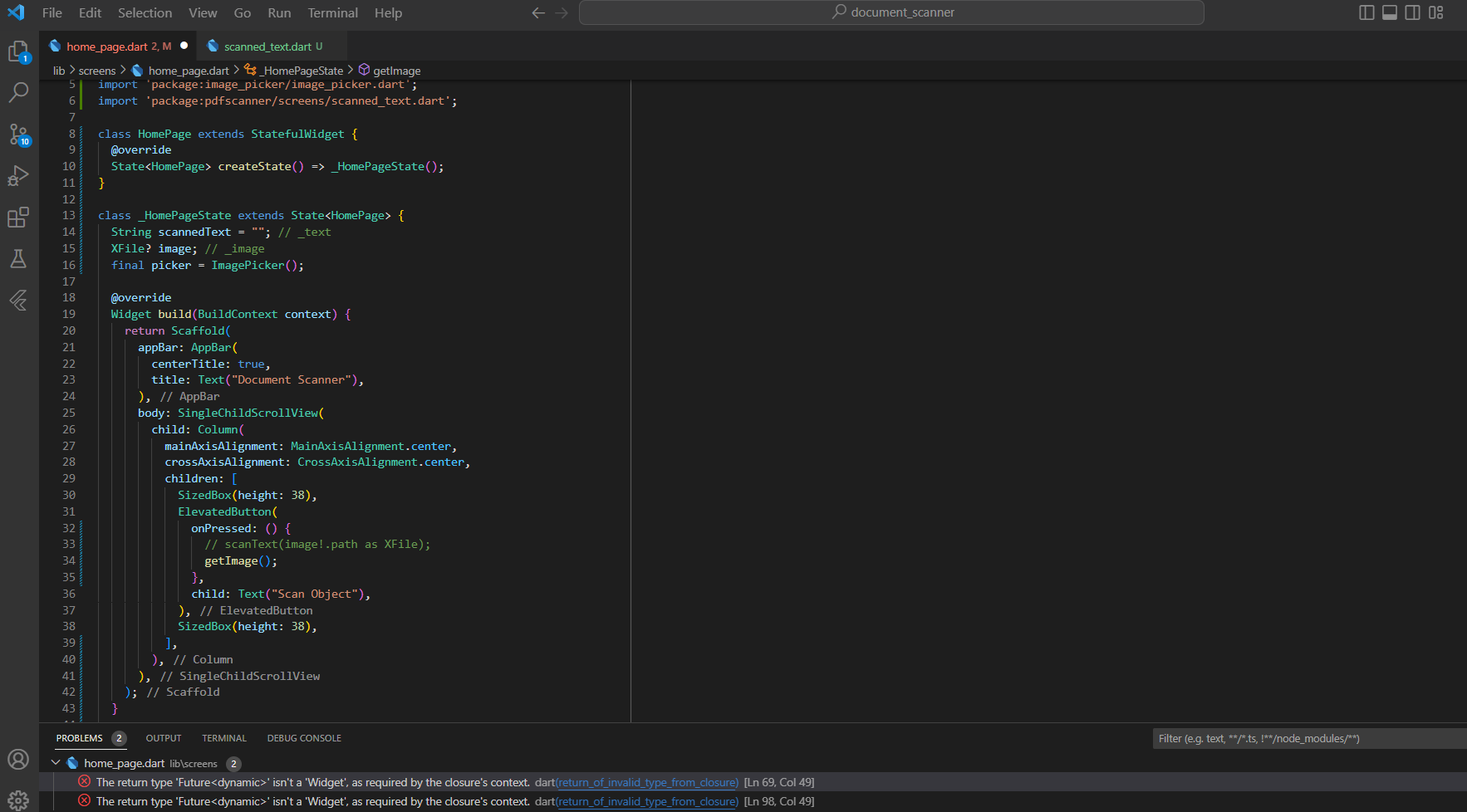Click unsaved dot on home_page.dart tab

[x=184, y=46]
